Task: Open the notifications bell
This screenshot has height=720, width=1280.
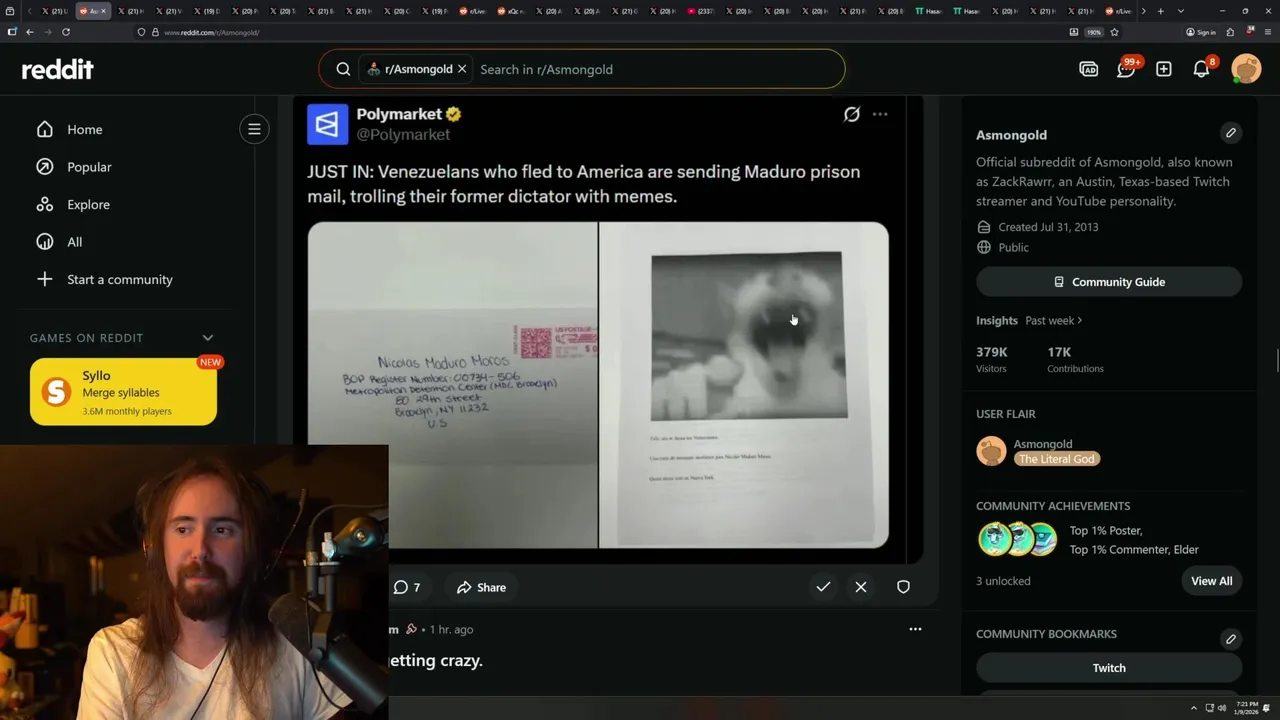Action: click(1201, 69)
